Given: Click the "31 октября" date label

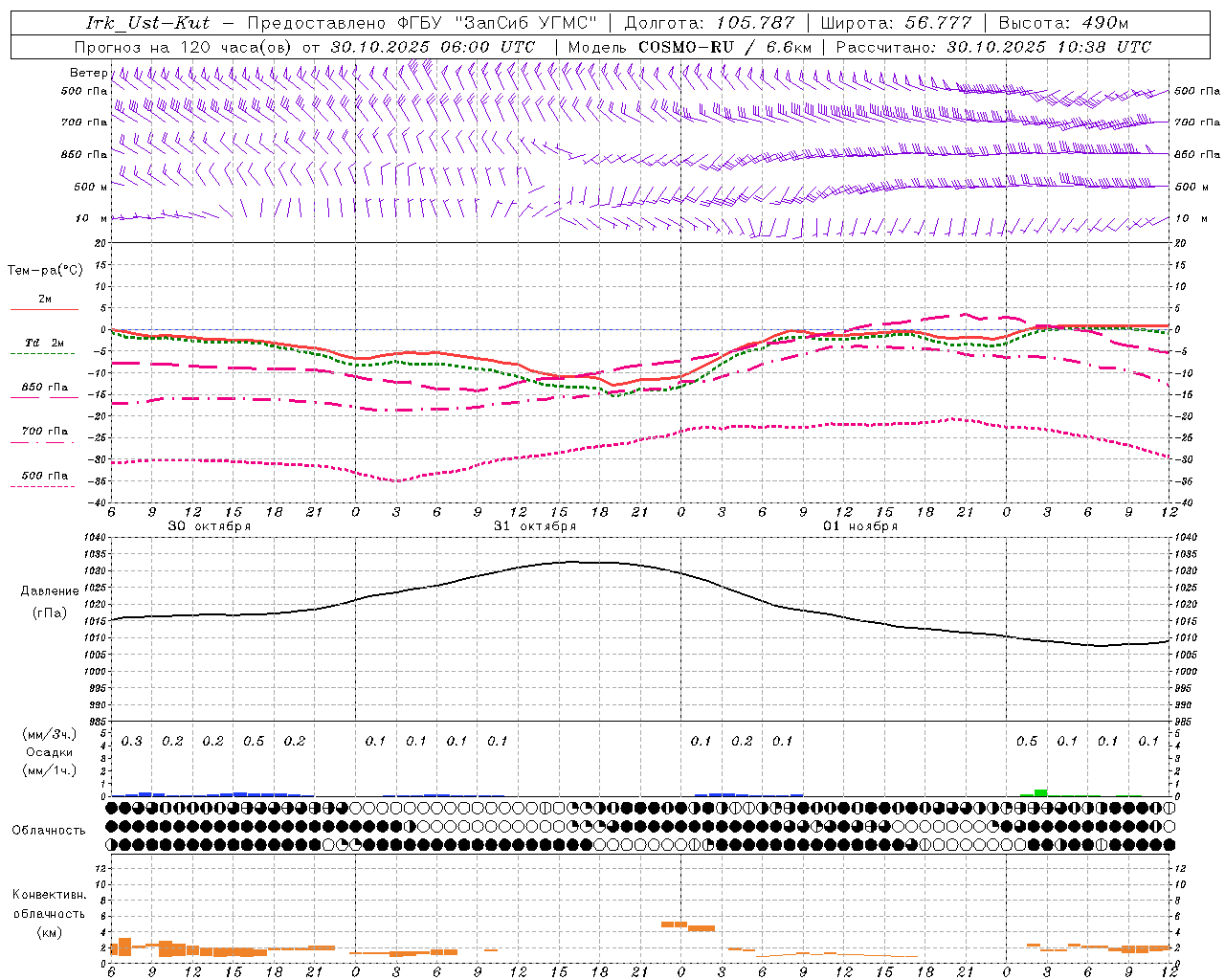Looking at the screenshot, I should [535, 526].
